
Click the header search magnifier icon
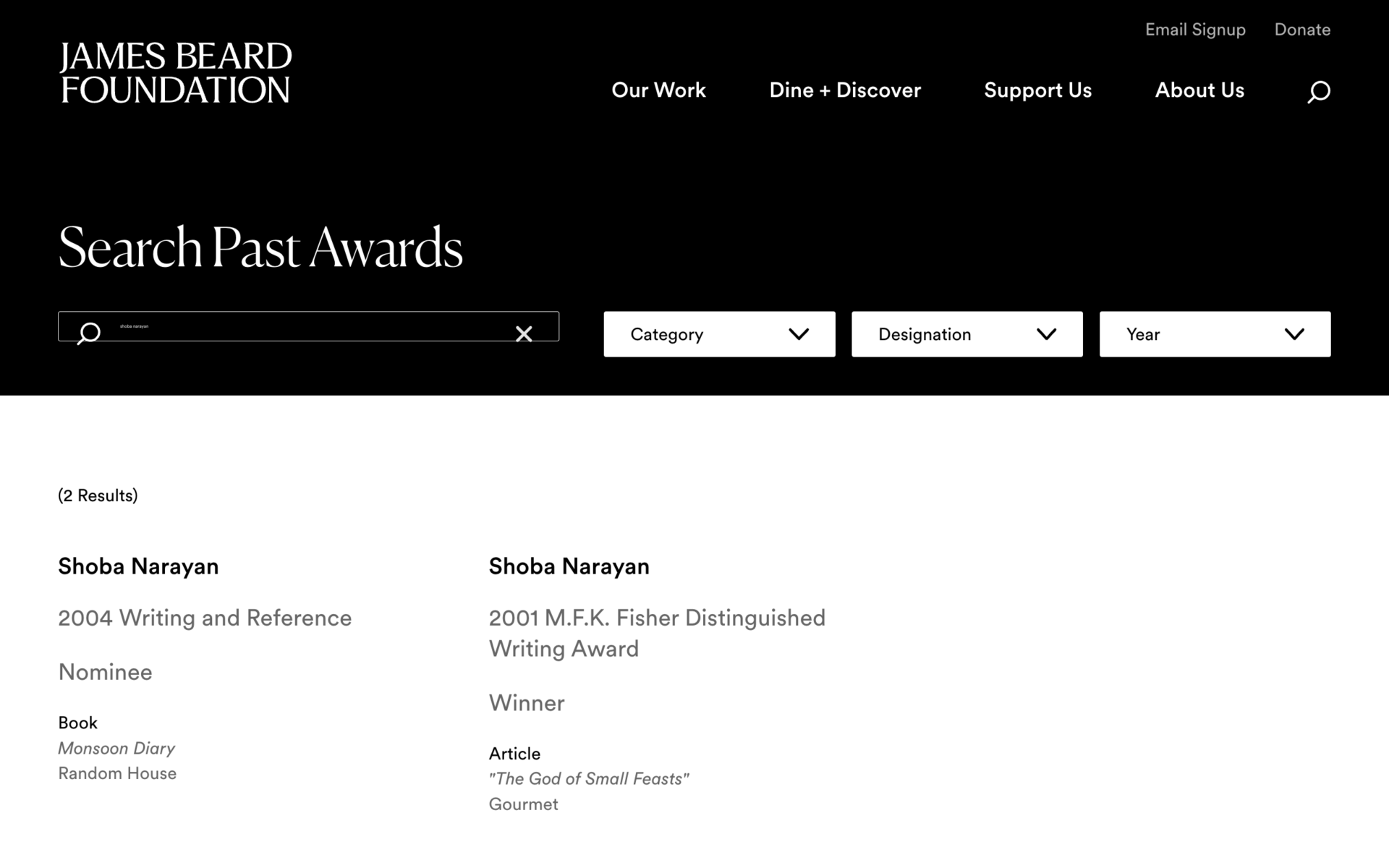point(1318,92)
